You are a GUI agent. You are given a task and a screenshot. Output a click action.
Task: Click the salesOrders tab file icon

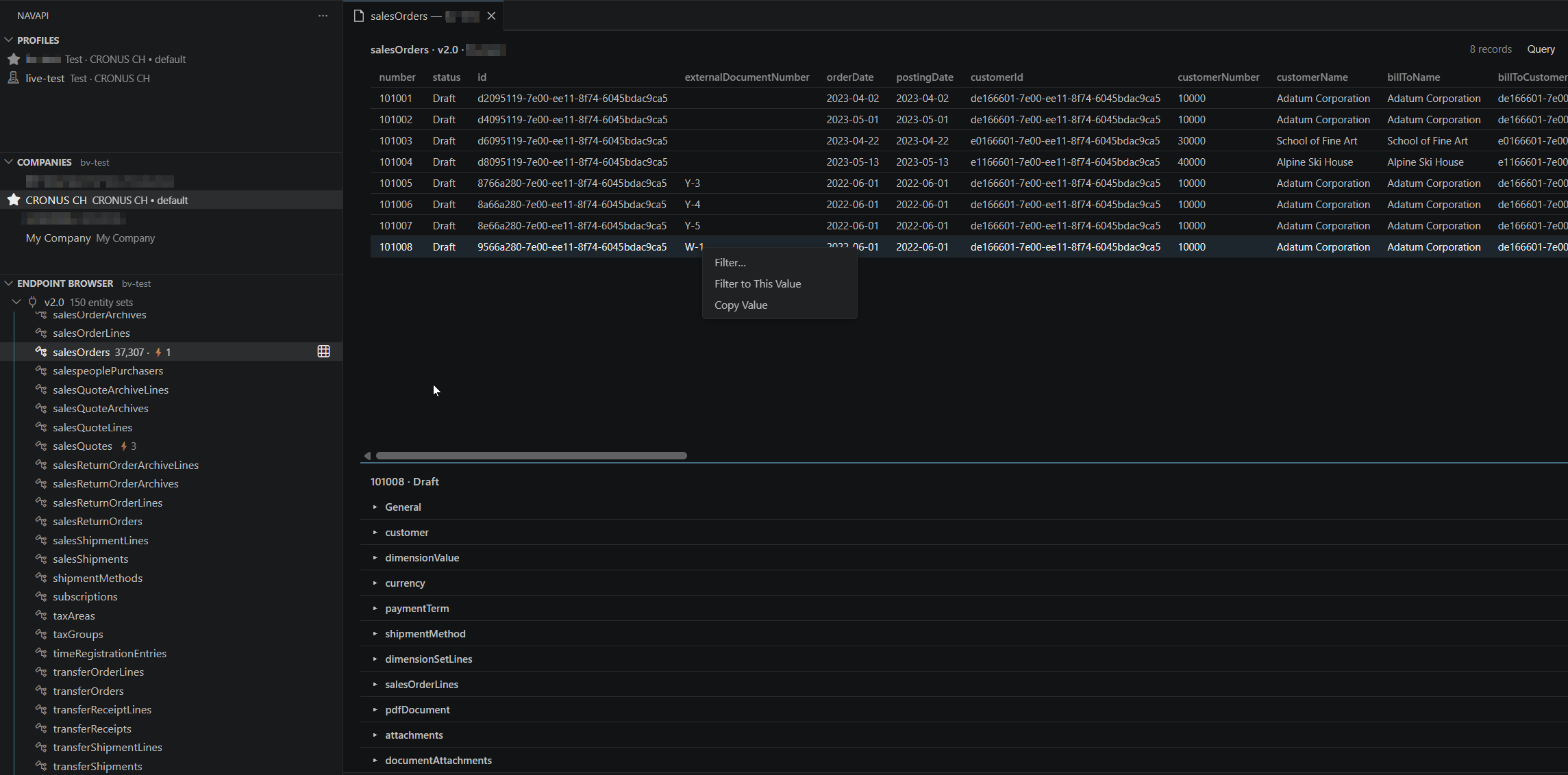coord(358,16)
